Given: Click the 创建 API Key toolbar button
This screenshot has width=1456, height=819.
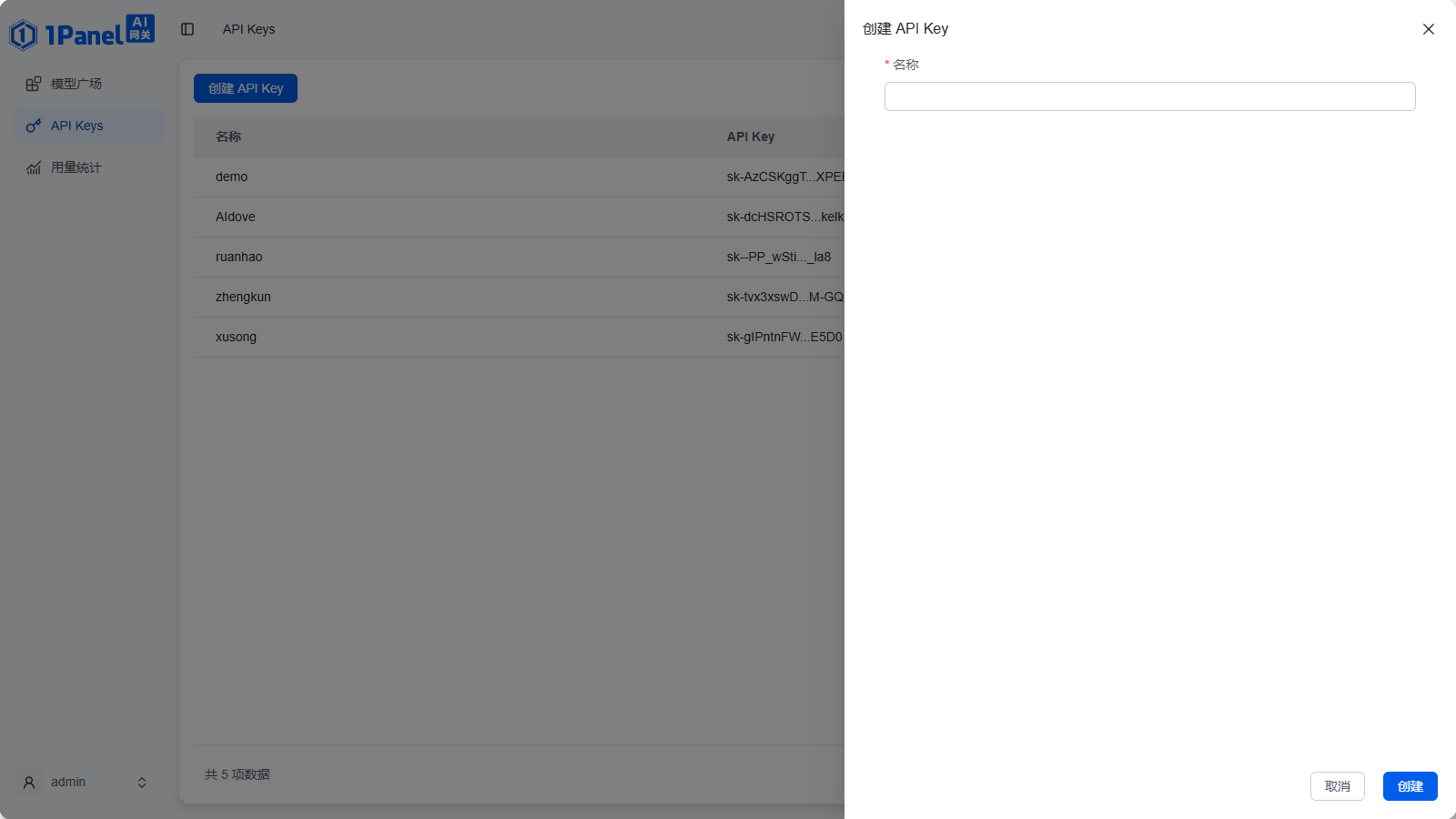Looking at the screenshot, I should point(246,88).
